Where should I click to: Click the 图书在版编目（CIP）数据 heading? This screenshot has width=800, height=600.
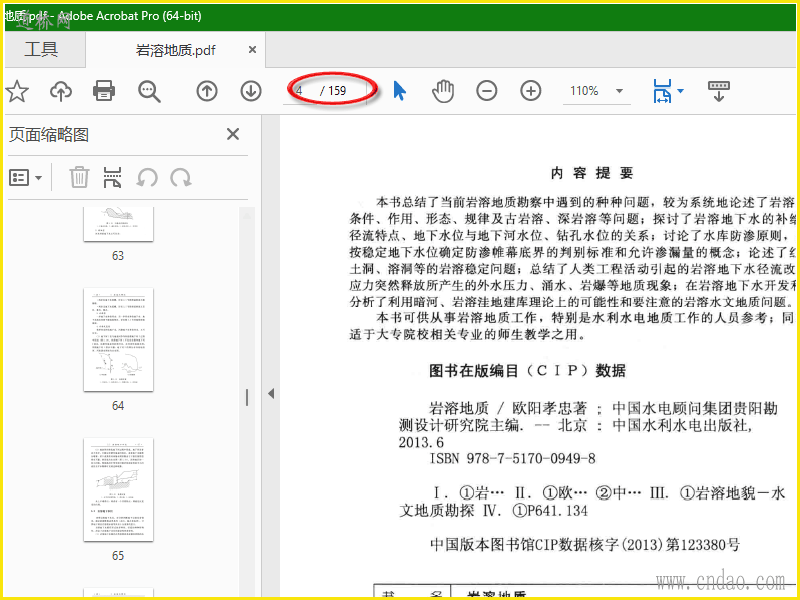(x=528, y=371)
